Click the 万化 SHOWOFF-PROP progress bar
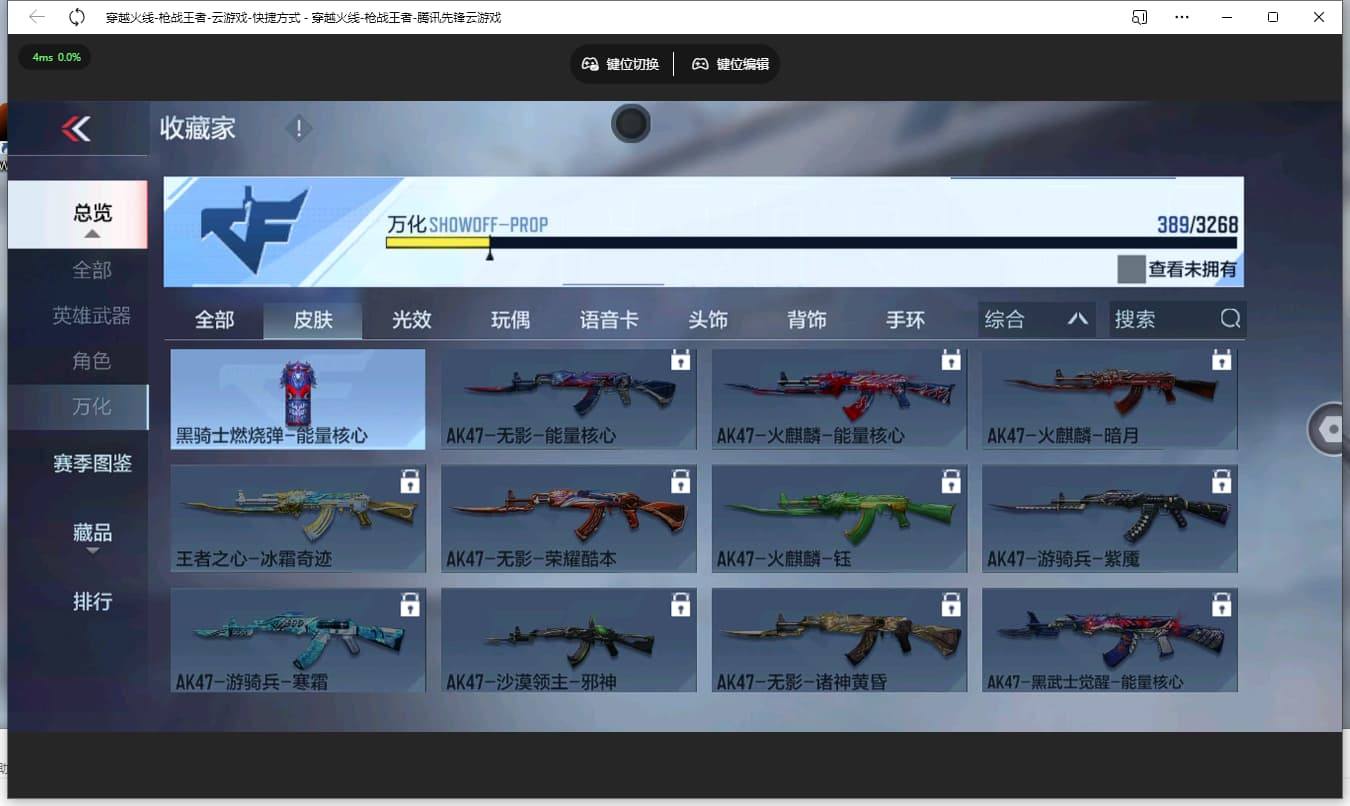1350x806 pixels. [x=700, y=240]
